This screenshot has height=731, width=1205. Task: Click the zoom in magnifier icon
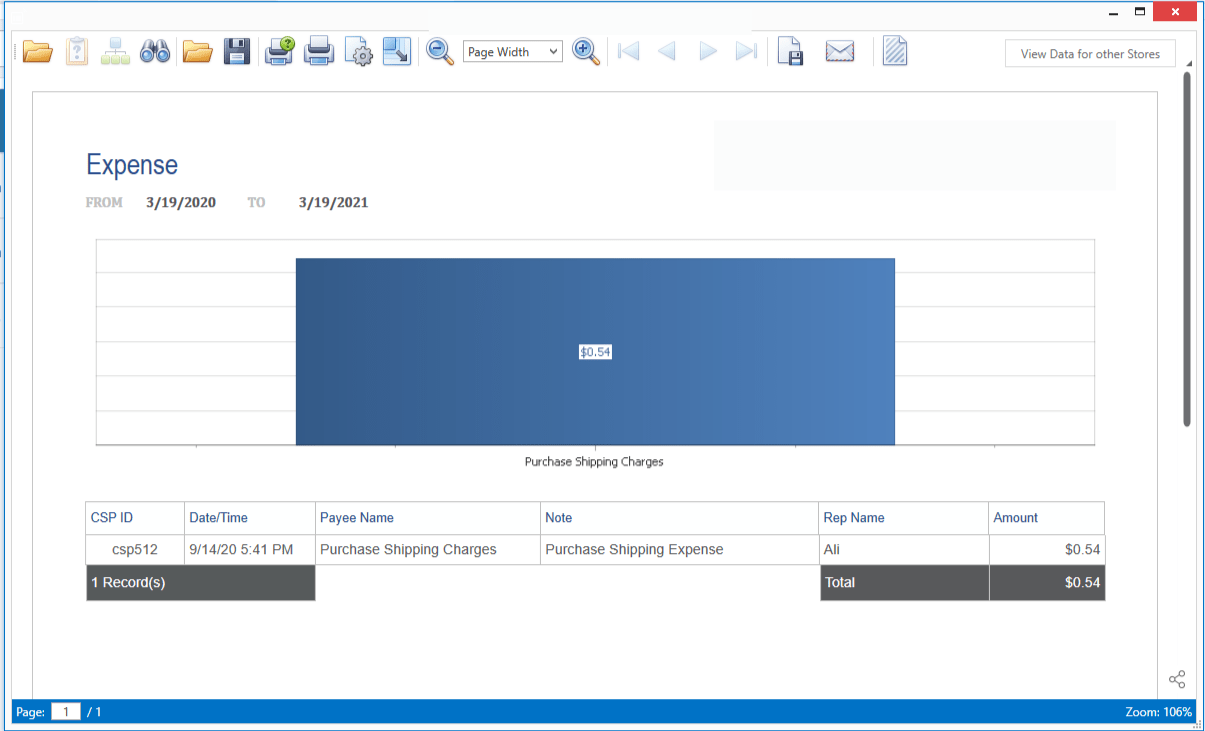point(586,51)
